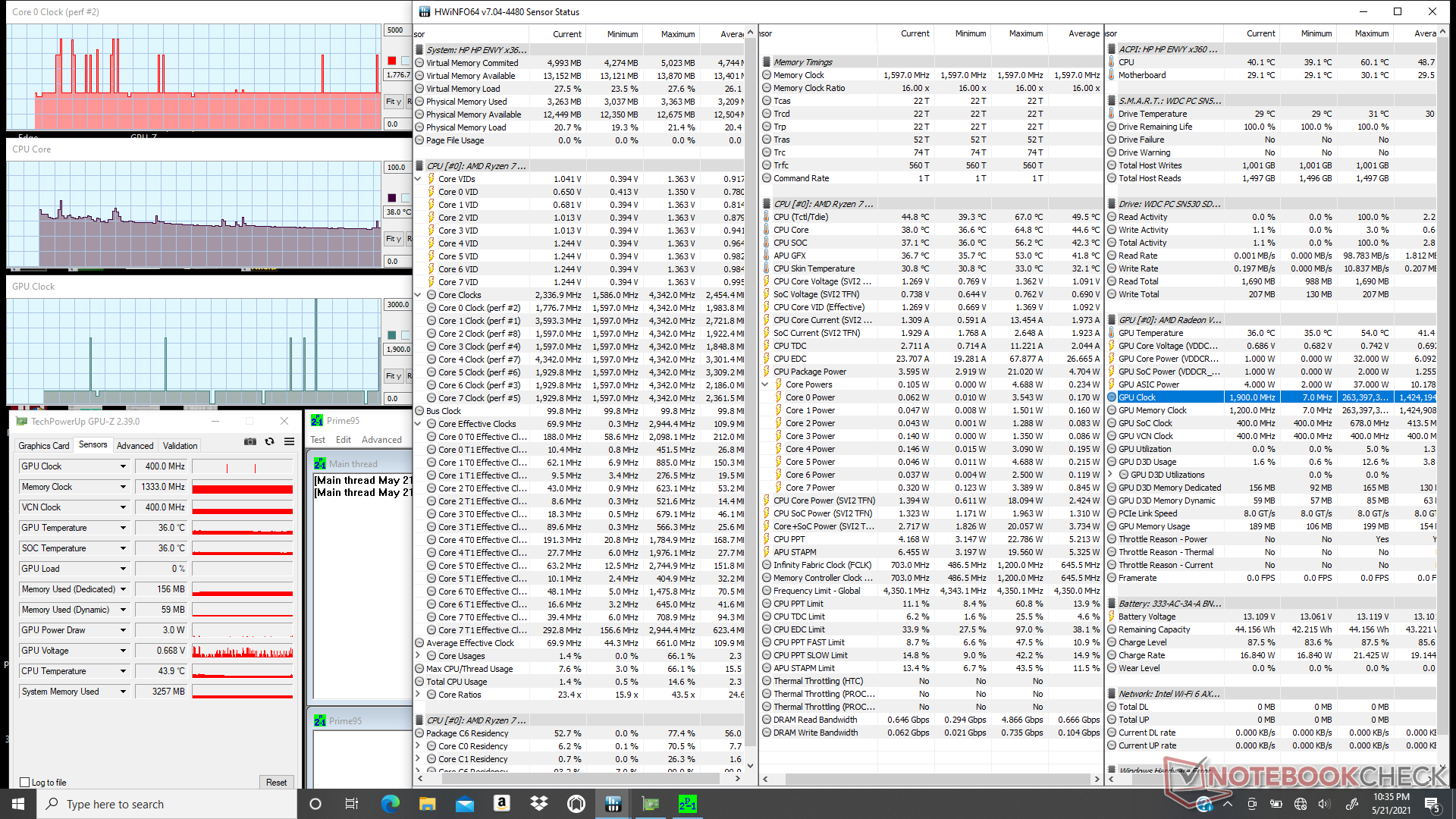Screen dimensions: 1456x819
Task: Expand the Core Usages tree group
Action: coord(418,656)
